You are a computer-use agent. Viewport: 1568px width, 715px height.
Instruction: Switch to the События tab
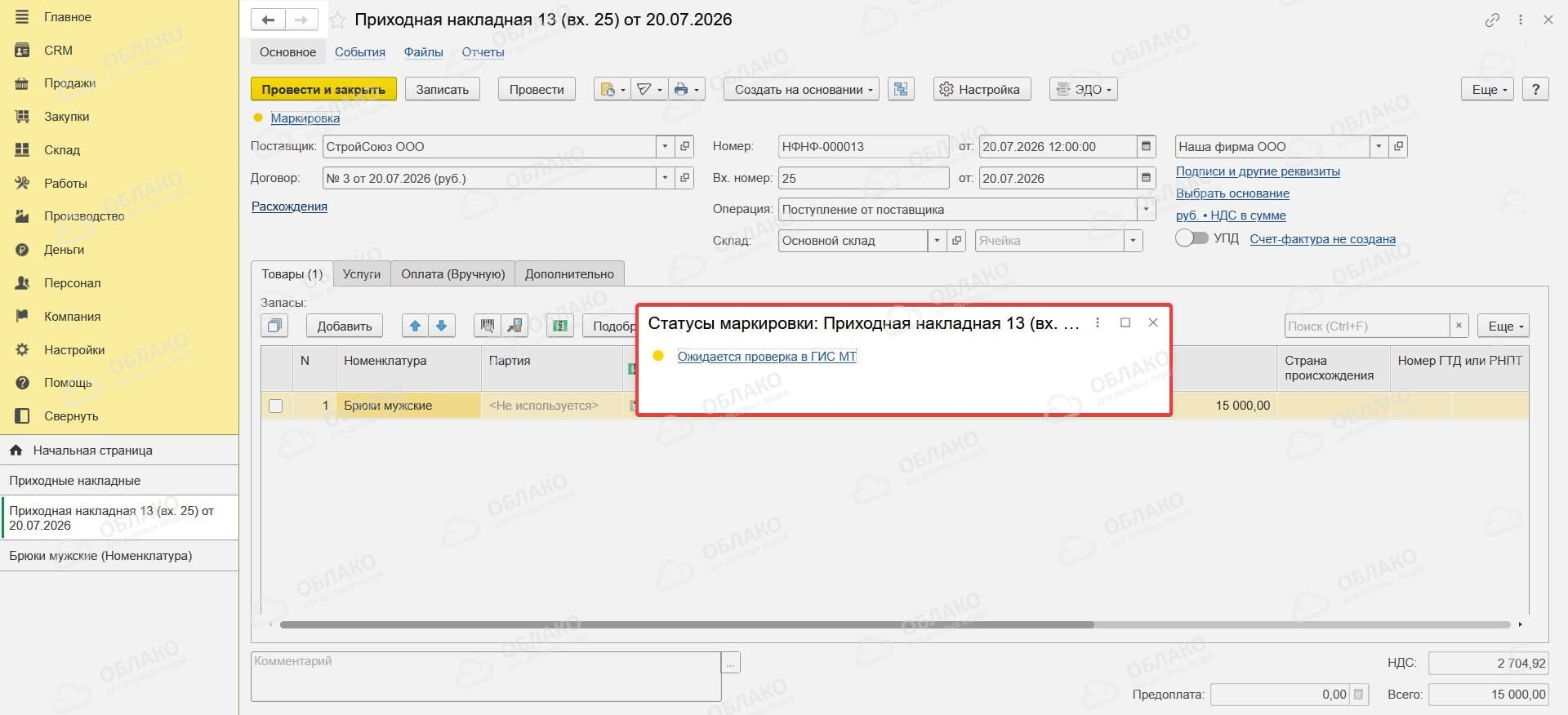[360, 52]
